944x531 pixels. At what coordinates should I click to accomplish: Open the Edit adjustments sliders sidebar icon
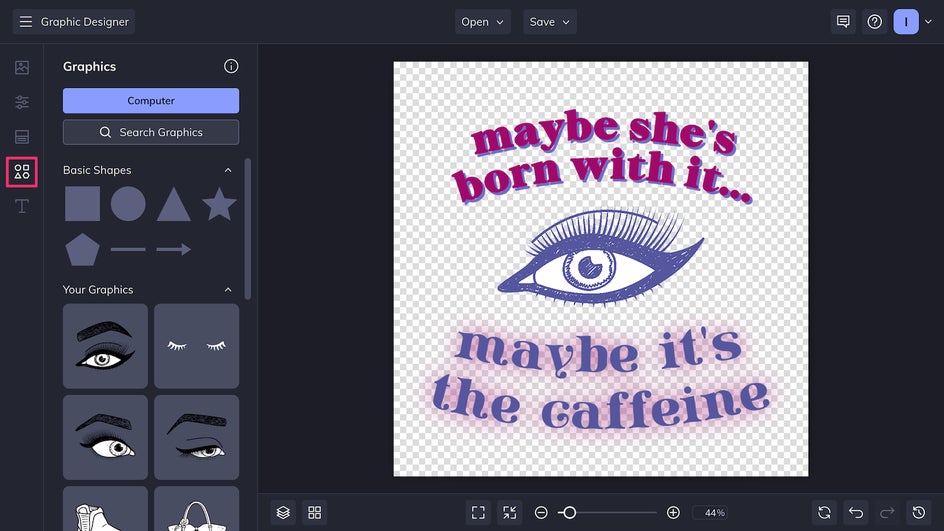click(x=22, y=102)
